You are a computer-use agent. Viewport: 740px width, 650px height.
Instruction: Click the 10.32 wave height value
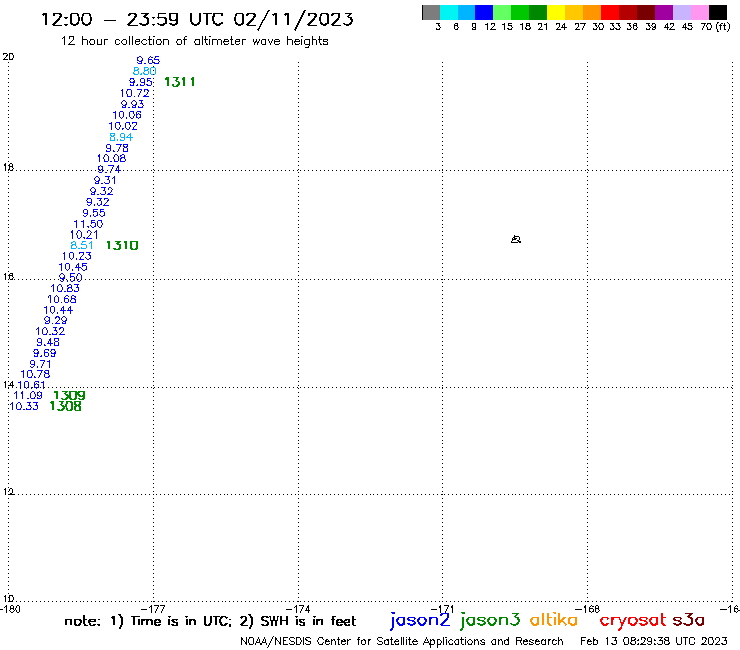pos(50,331)
